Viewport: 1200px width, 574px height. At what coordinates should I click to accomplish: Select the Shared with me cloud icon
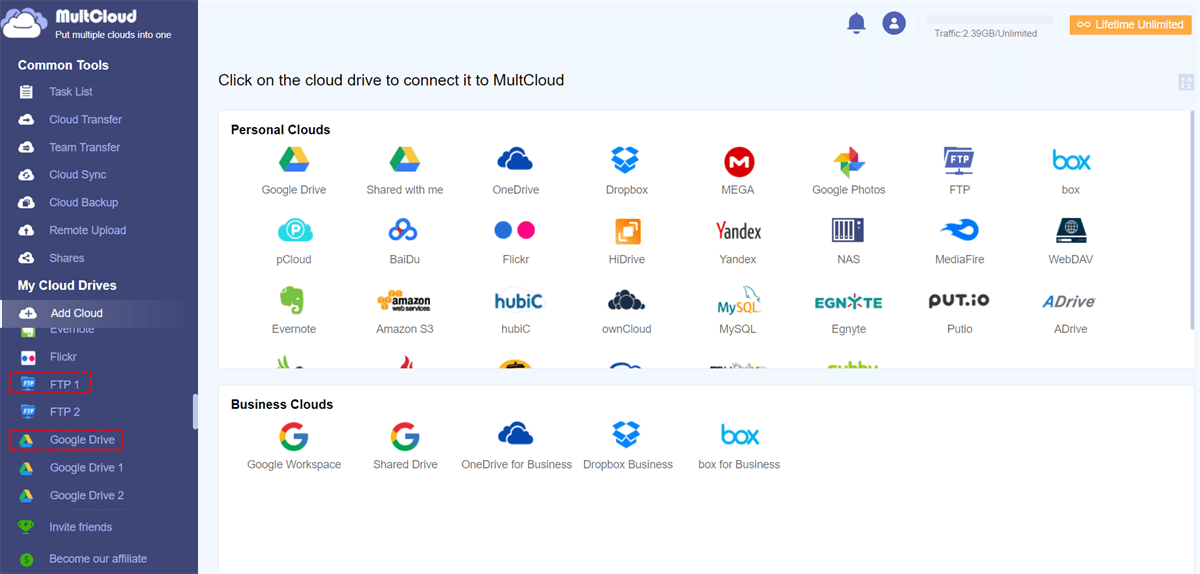pos(404,170)
